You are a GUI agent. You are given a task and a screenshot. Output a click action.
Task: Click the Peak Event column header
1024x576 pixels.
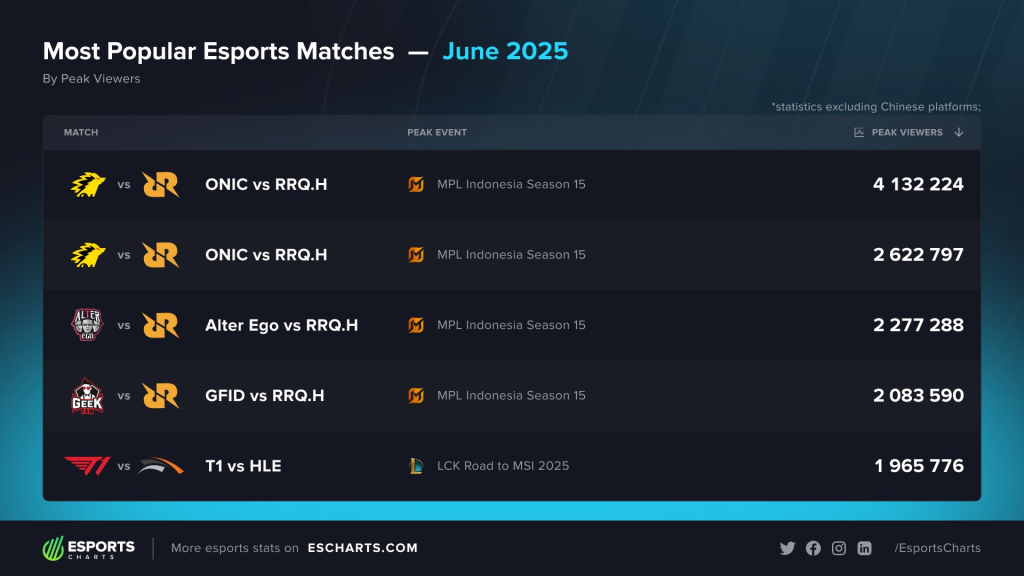pos(437,132)
